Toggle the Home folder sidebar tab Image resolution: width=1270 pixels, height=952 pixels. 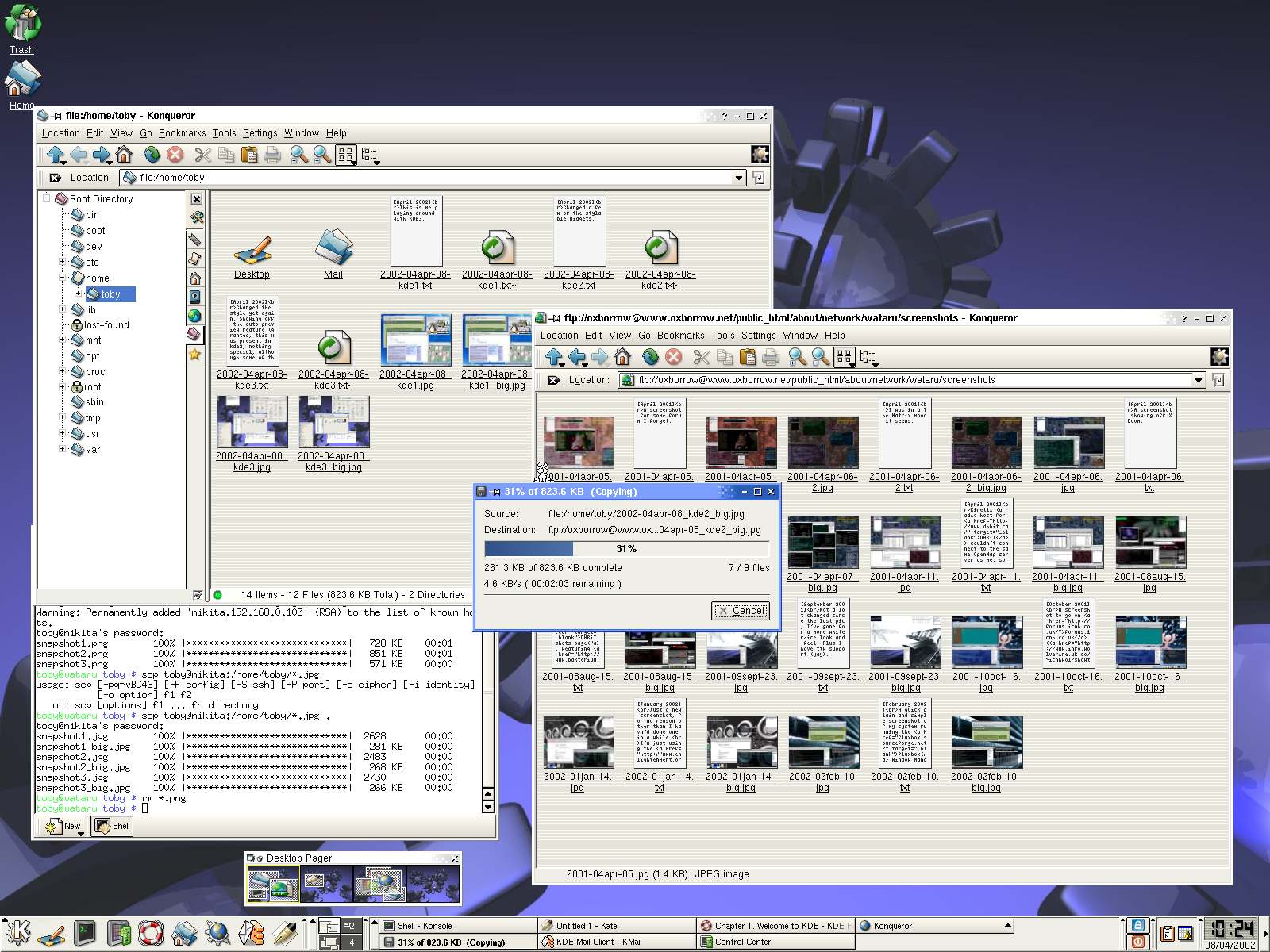(x=195, y=278)
